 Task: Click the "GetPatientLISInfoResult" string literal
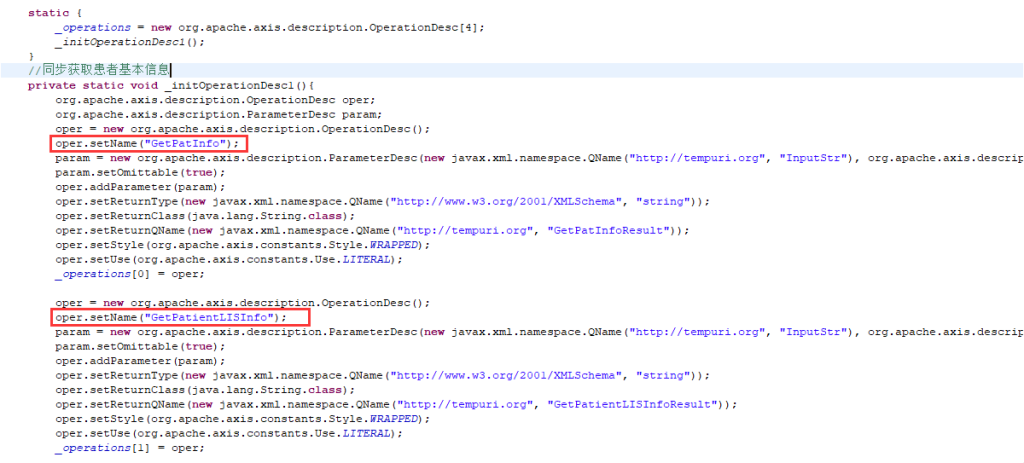click(x=631, y=404)
